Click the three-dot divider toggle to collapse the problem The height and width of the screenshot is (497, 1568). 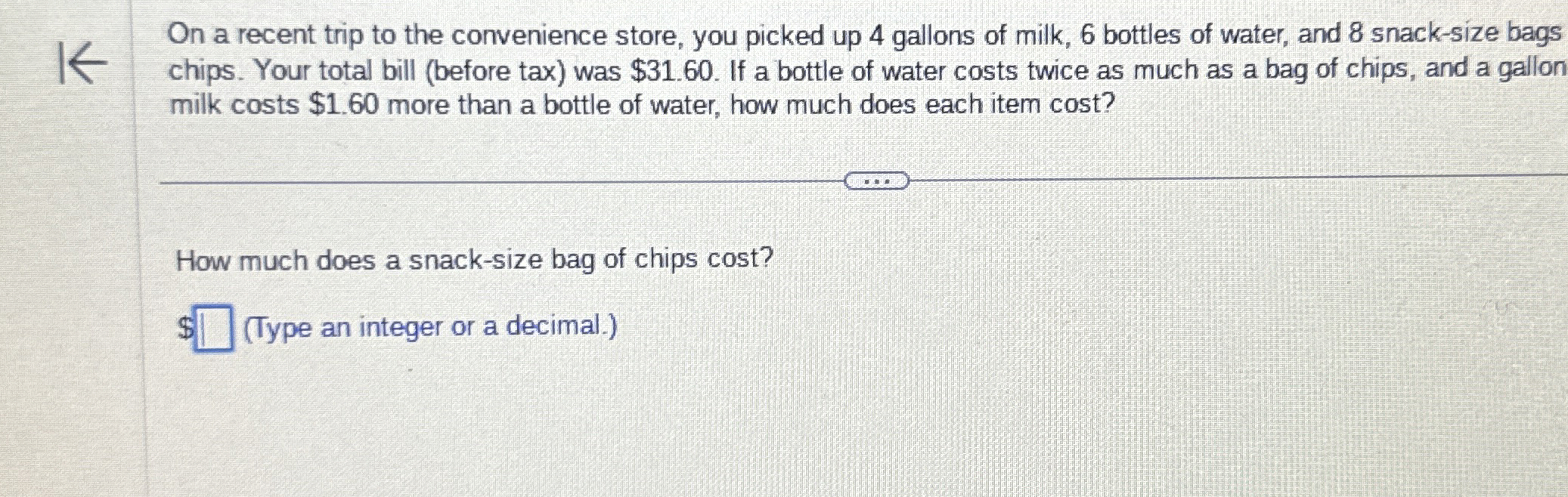click(877, 181)
